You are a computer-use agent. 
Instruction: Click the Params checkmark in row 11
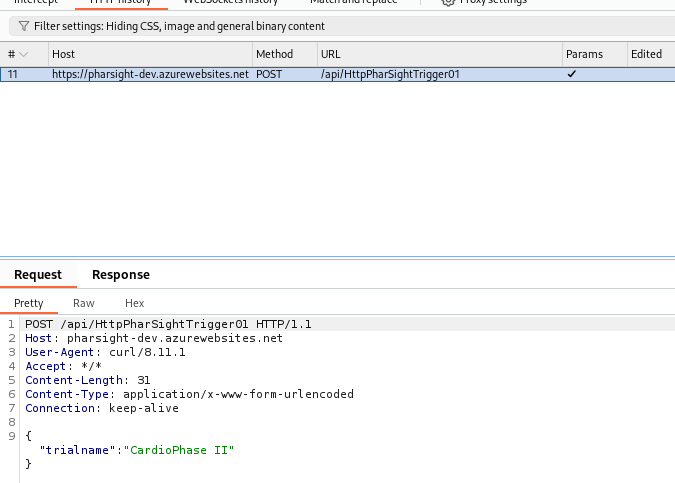pyautogui.click(x=572, y=74)
